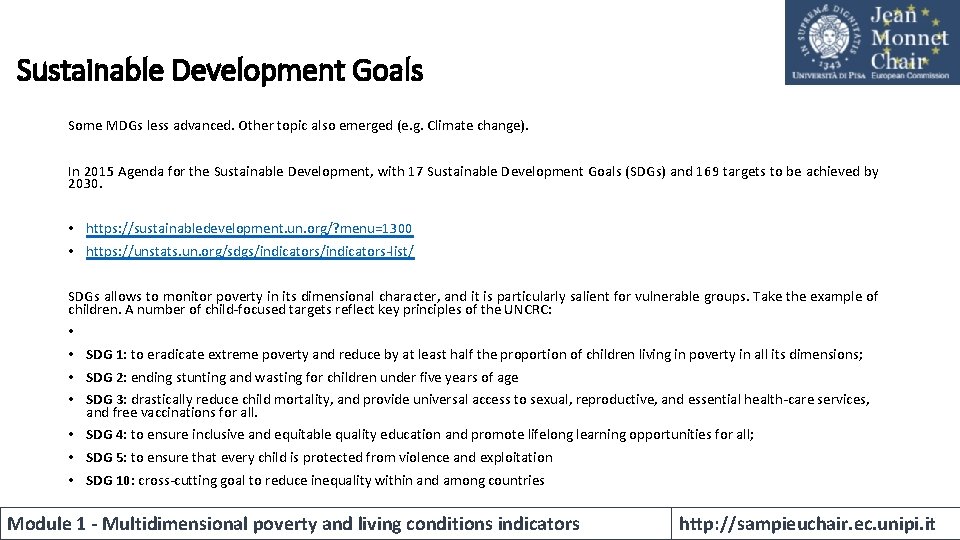Click the Jean Monnet Chair logo

pyautogui.click(x=872, y=42)
